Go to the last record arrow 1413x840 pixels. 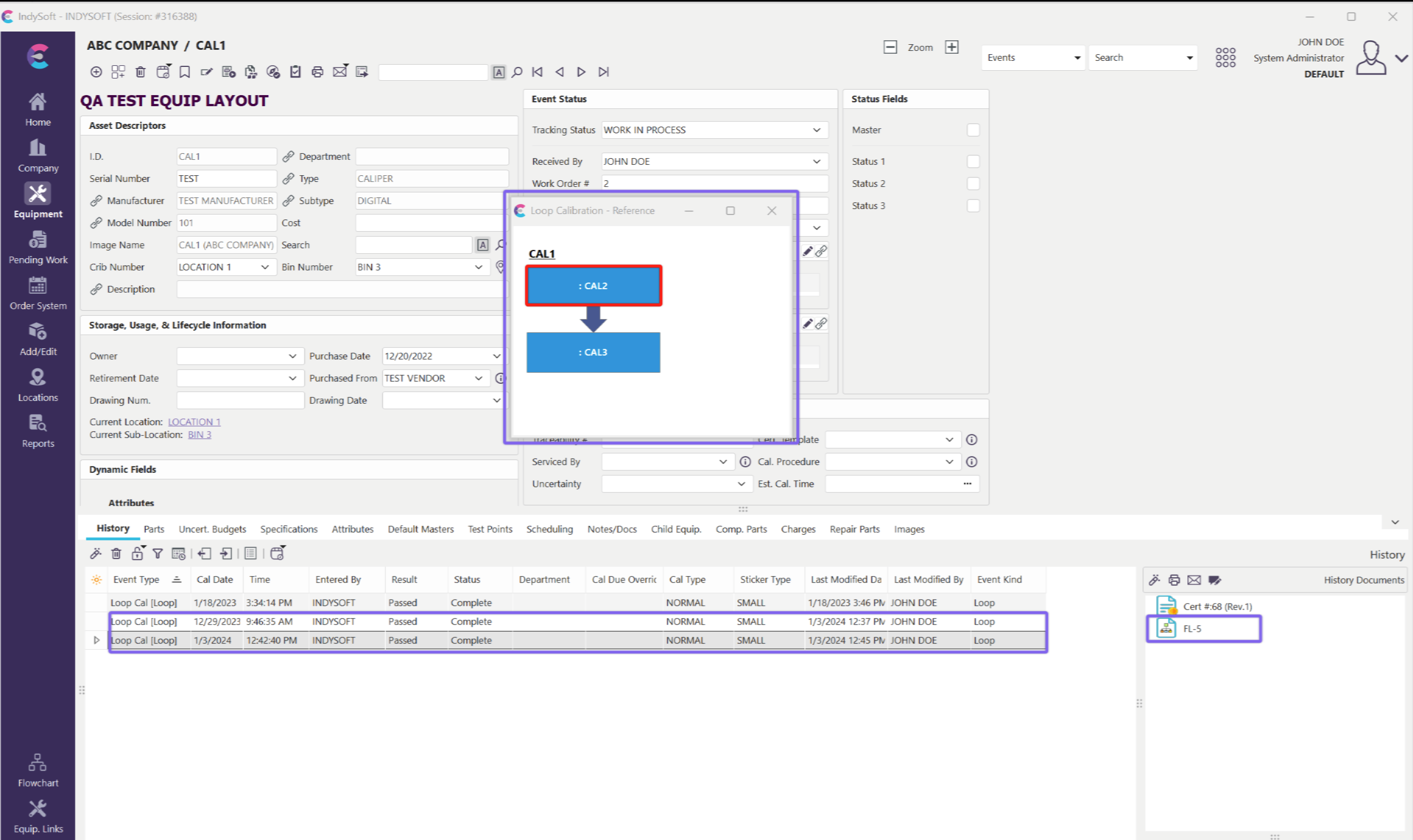tap(604, 72)
